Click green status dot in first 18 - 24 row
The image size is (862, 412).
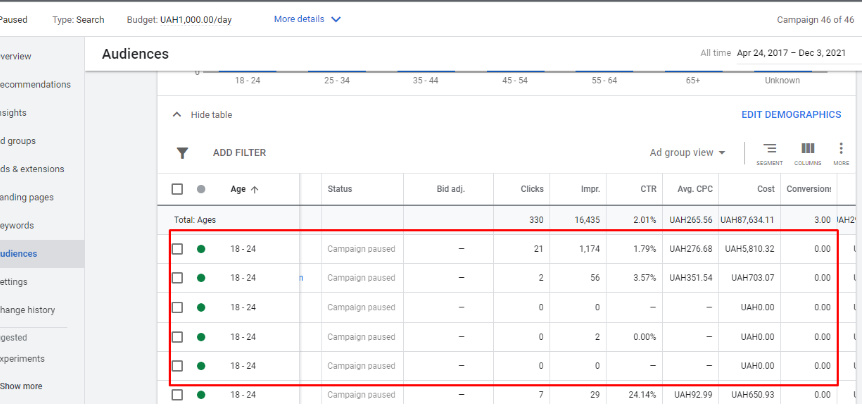(202, 249)
